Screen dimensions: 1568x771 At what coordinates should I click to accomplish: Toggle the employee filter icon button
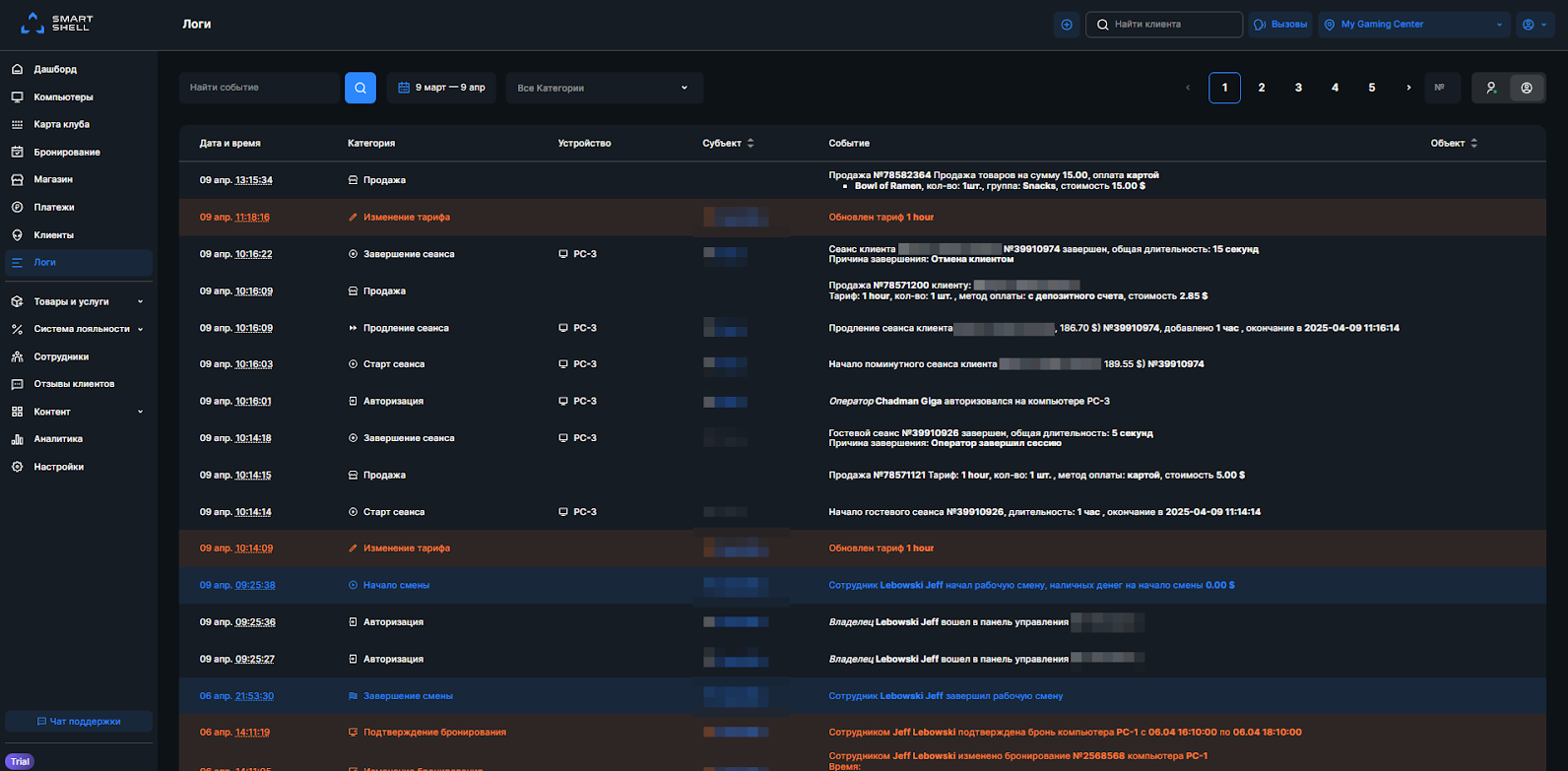tap(1527, 88)
